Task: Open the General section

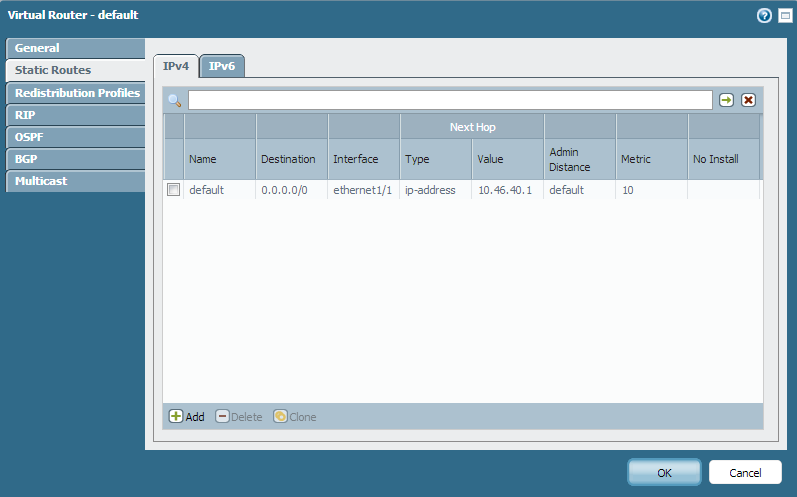Action: click(x=76, y=48)
